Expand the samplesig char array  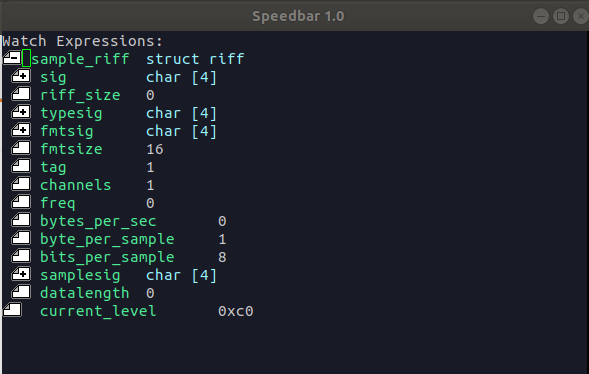click(x=21, y=274)
